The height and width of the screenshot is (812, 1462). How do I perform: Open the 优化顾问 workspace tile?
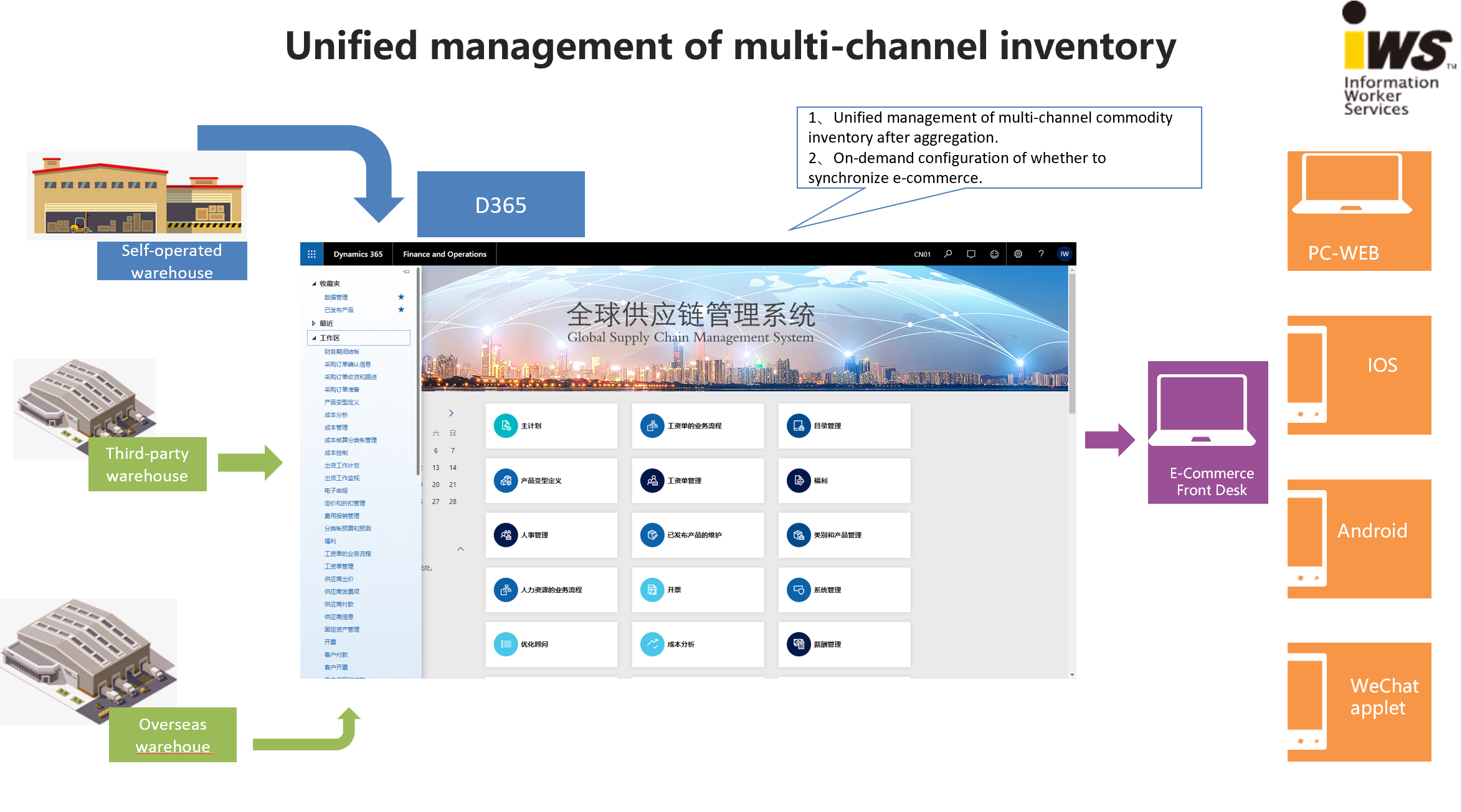pyautogui.click(x=551, y=644)
